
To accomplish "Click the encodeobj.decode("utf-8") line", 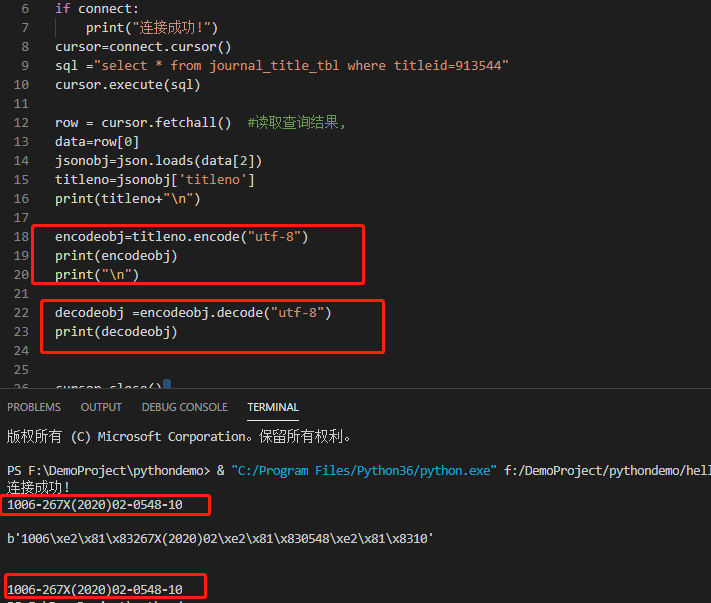I will [x=192, y=313].
